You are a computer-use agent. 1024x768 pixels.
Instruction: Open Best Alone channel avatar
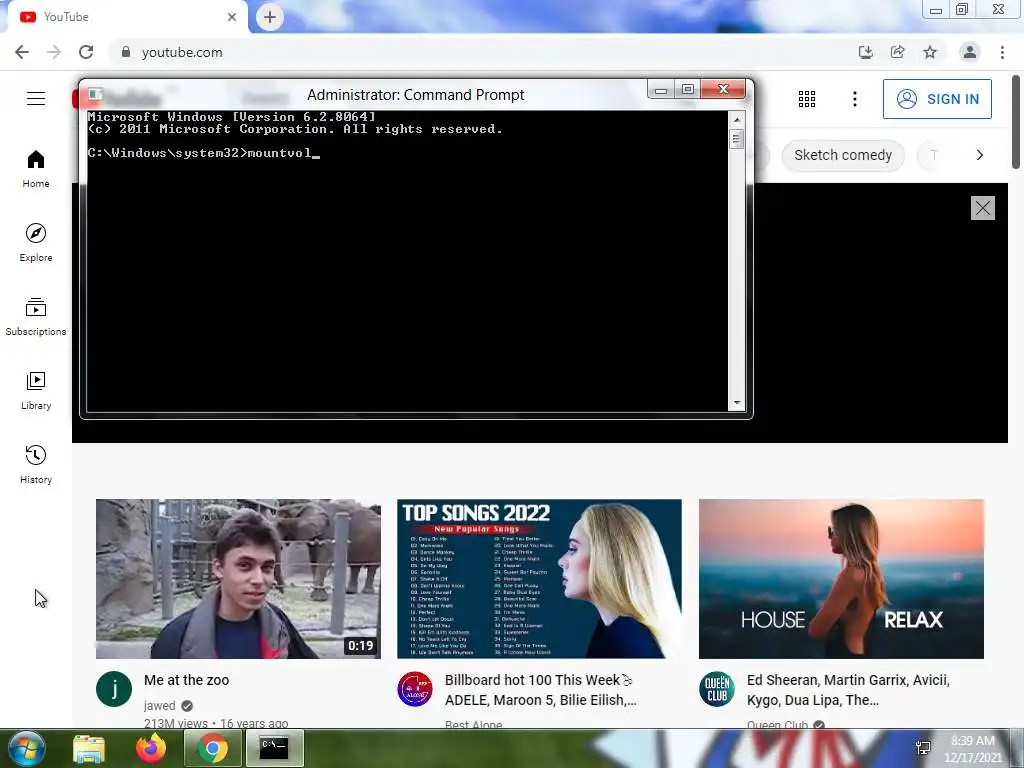415,689
